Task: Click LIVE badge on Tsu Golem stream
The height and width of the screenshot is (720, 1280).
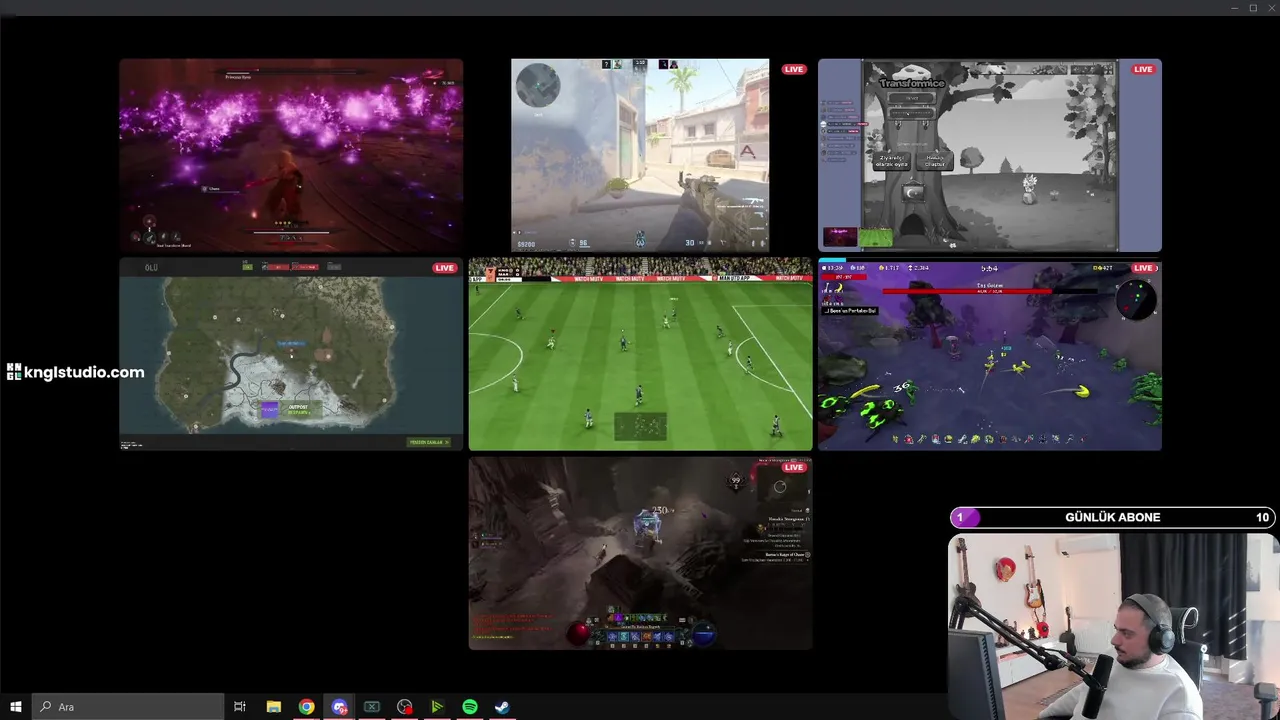Action: [x=1144, y=268]
